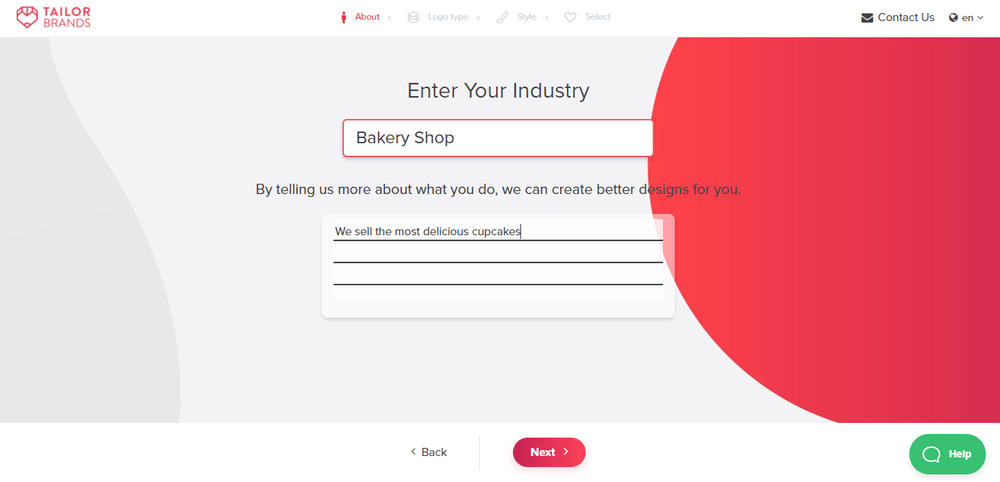Click the Tailor Brands logo icon
The image size is (1000, 482).
coord(27,17)
